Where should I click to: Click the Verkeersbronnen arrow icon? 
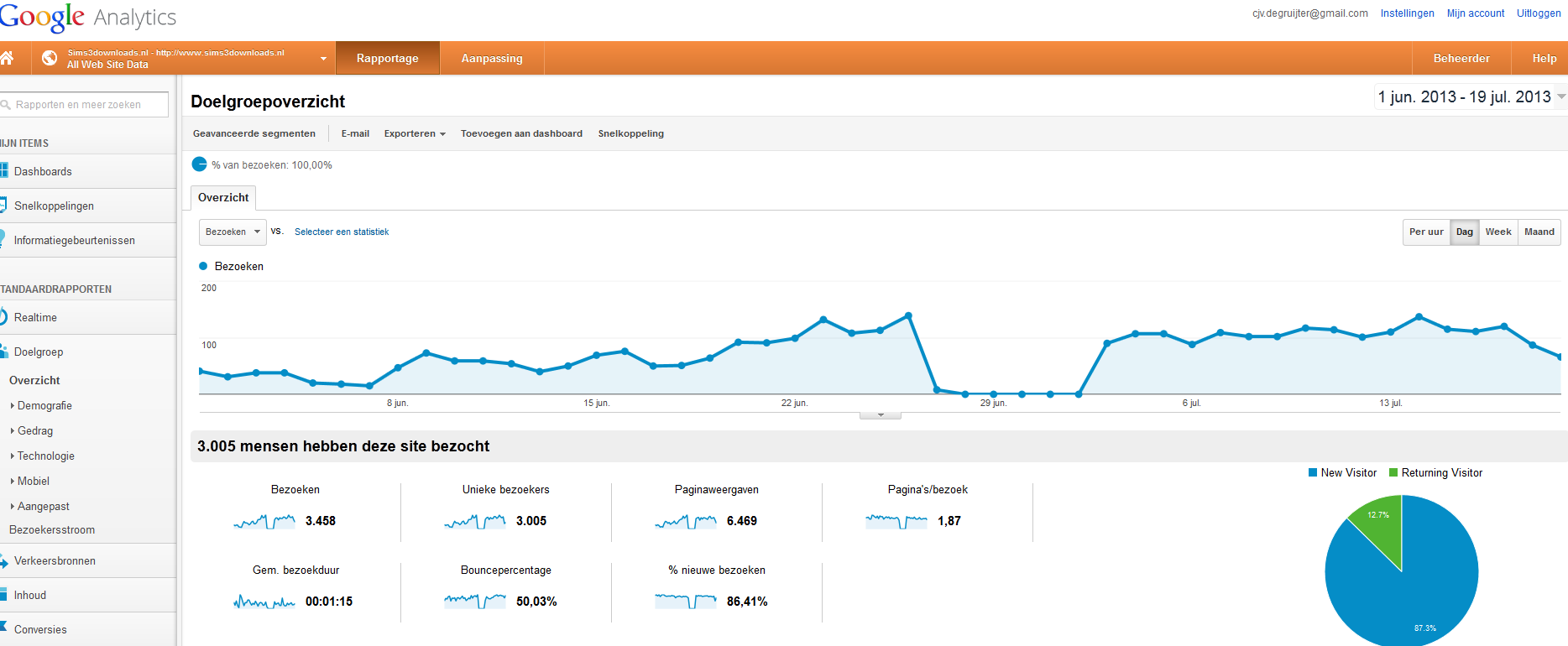point(4,560)
